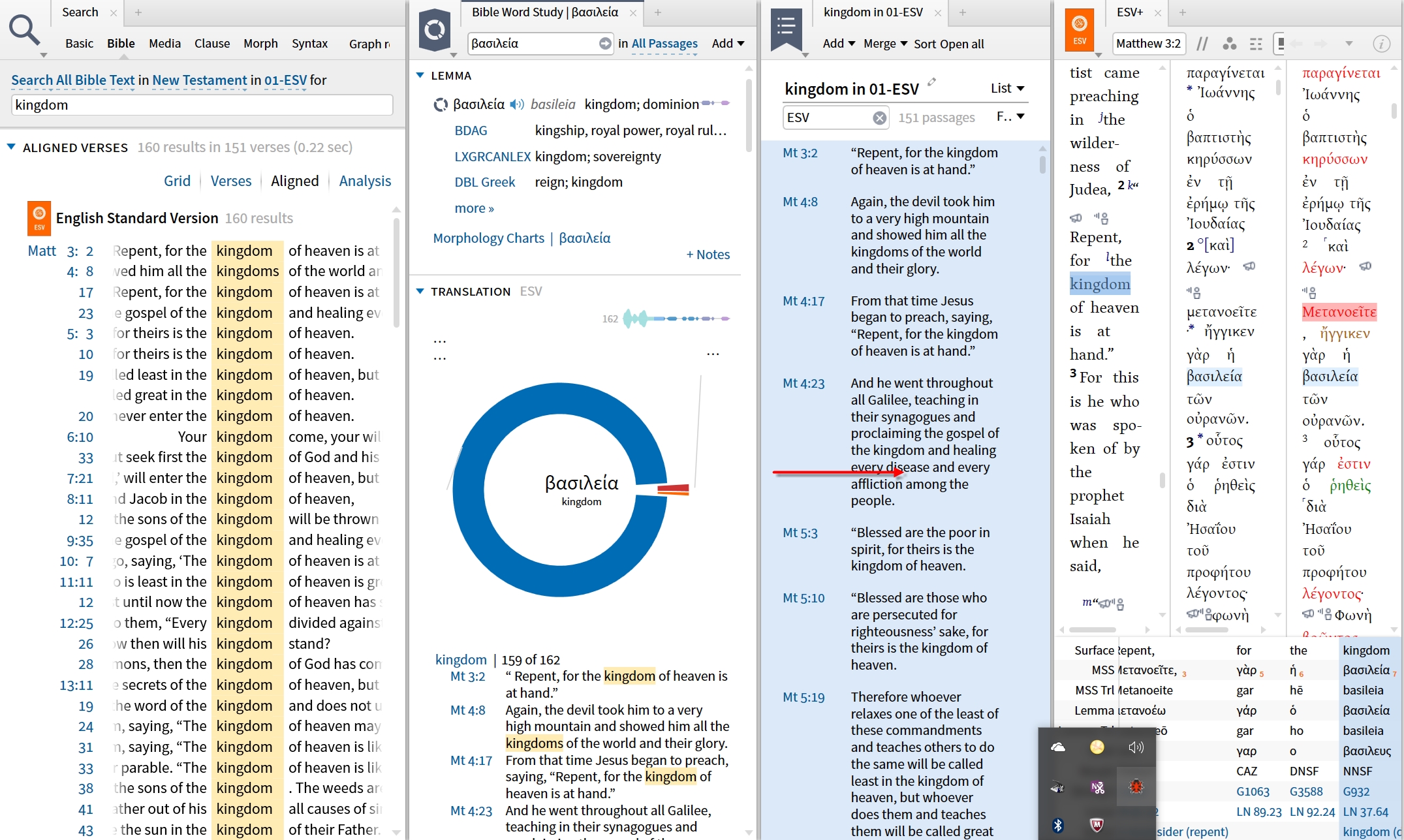Click the Morphology Charts link

488,238
